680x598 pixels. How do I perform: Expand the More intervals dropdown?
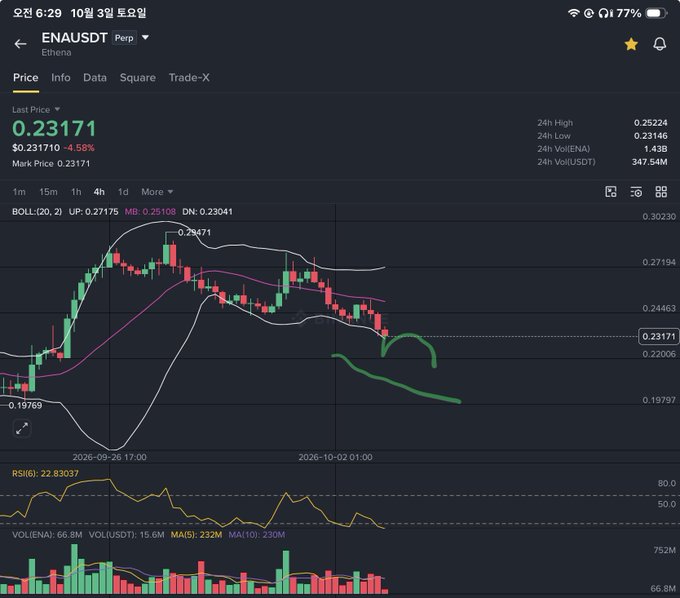click(x=157, y=192)
